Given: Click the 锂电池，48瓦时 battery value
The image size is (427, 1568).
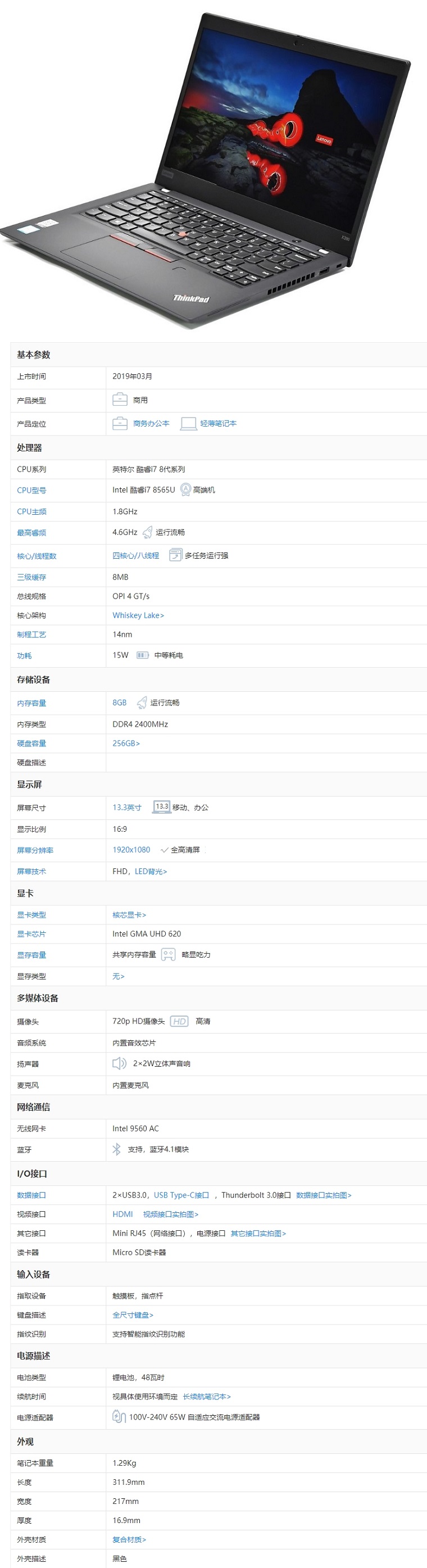Looking at the screenshot, I should [x=138, y=1377].
